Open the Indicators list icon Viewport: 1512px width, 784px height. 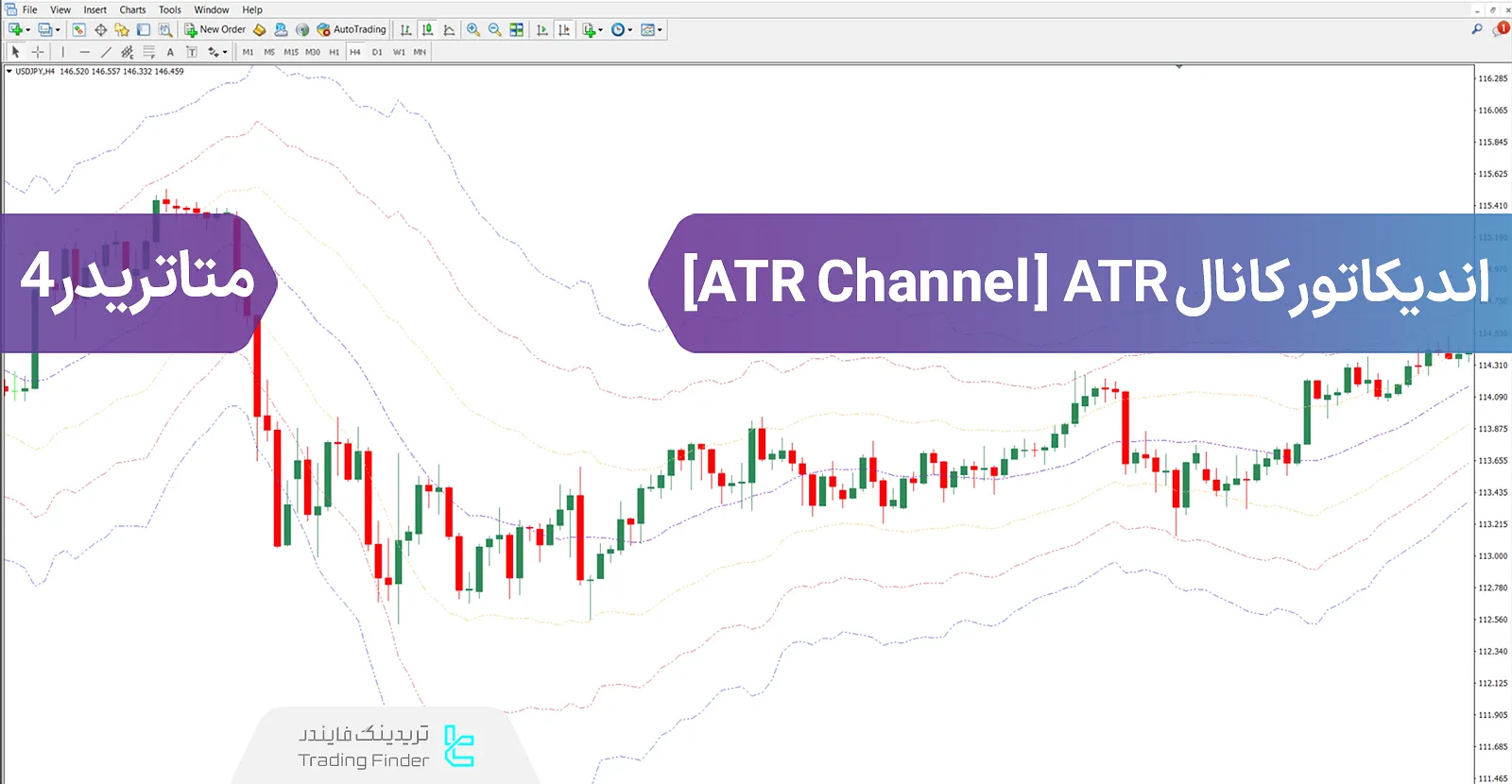589,30
